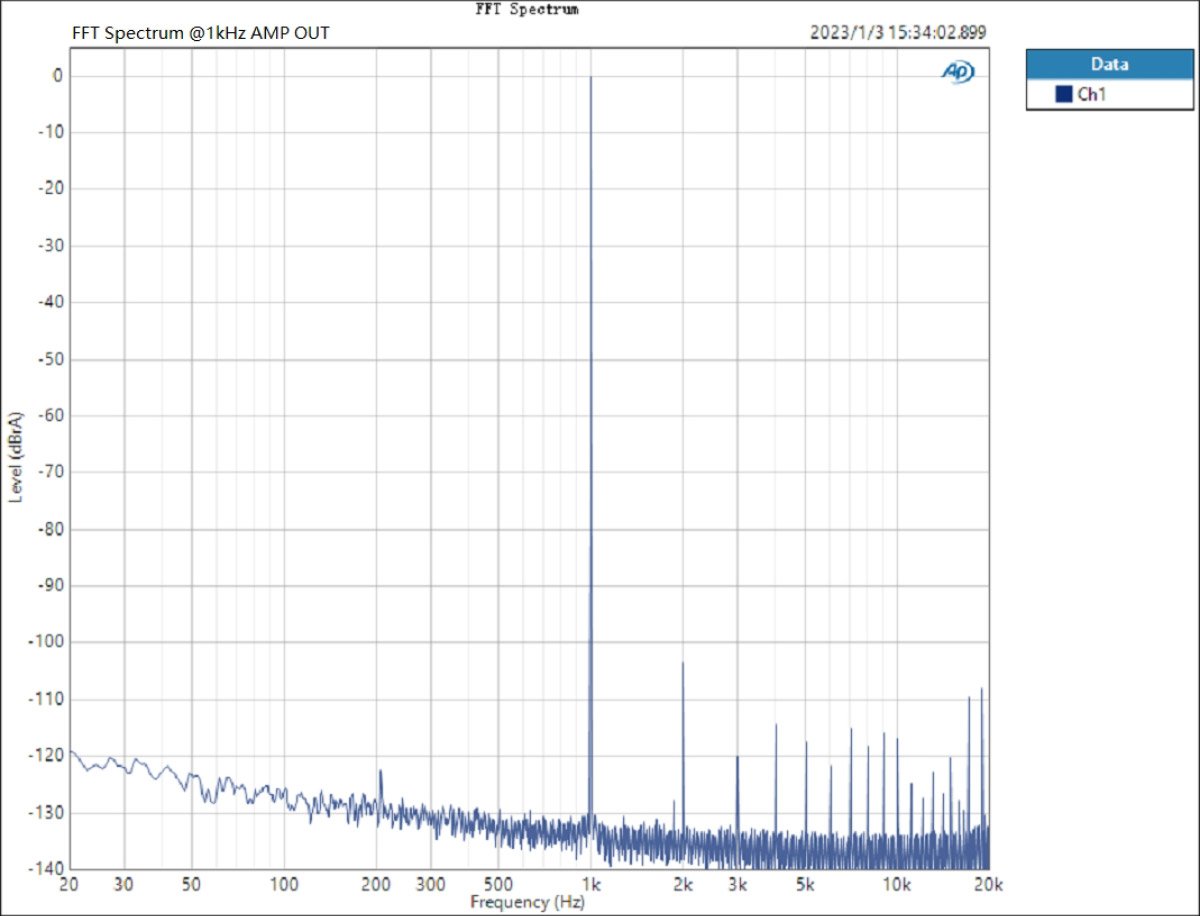Click the graph title 'FFT Spectrum @1kHz AMP OUT'
The image size is (1200, 916).
(x=201, y=33)
